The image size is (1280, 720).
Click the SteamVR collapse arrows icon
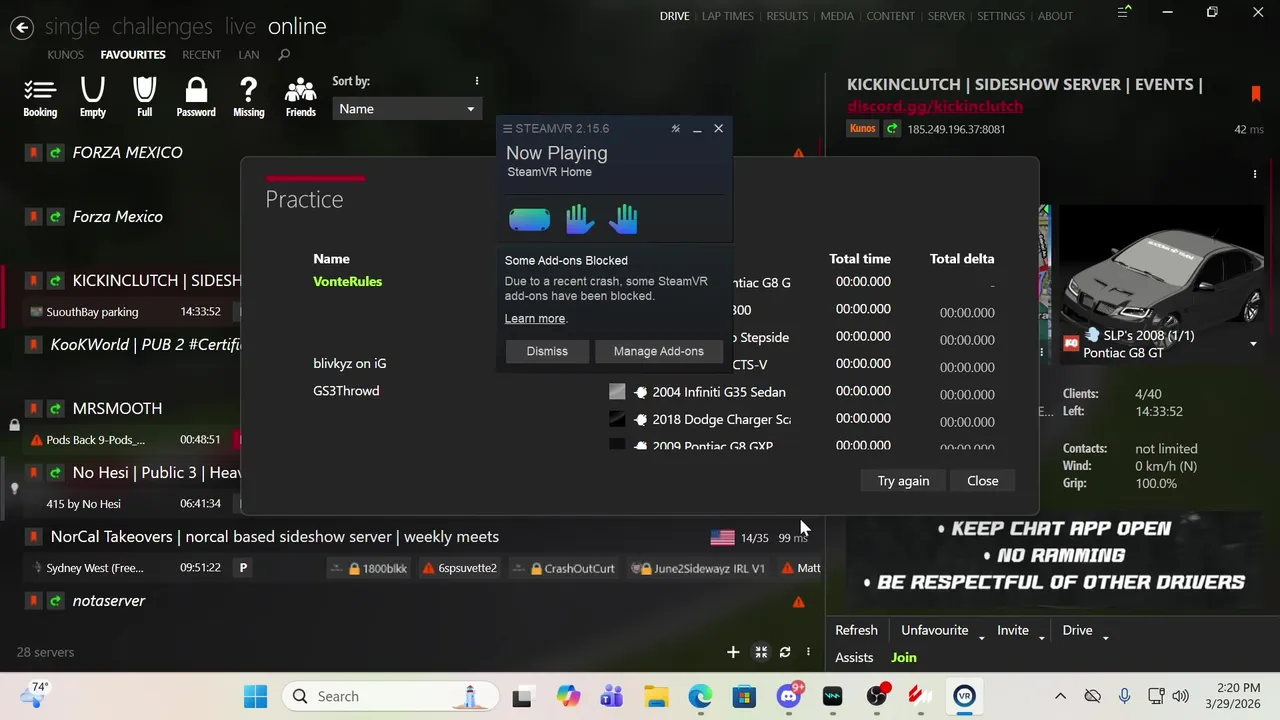click(x=676, y=129)
